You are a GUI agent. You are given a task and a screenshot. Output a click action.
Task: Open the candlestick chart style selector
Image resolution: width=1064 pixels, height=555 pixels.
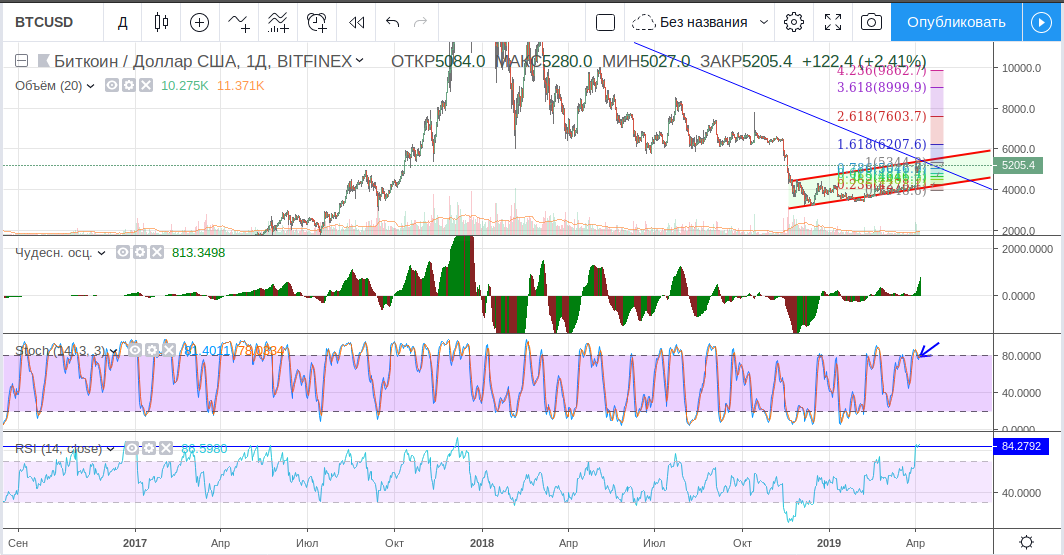click(x=161, y=21)
